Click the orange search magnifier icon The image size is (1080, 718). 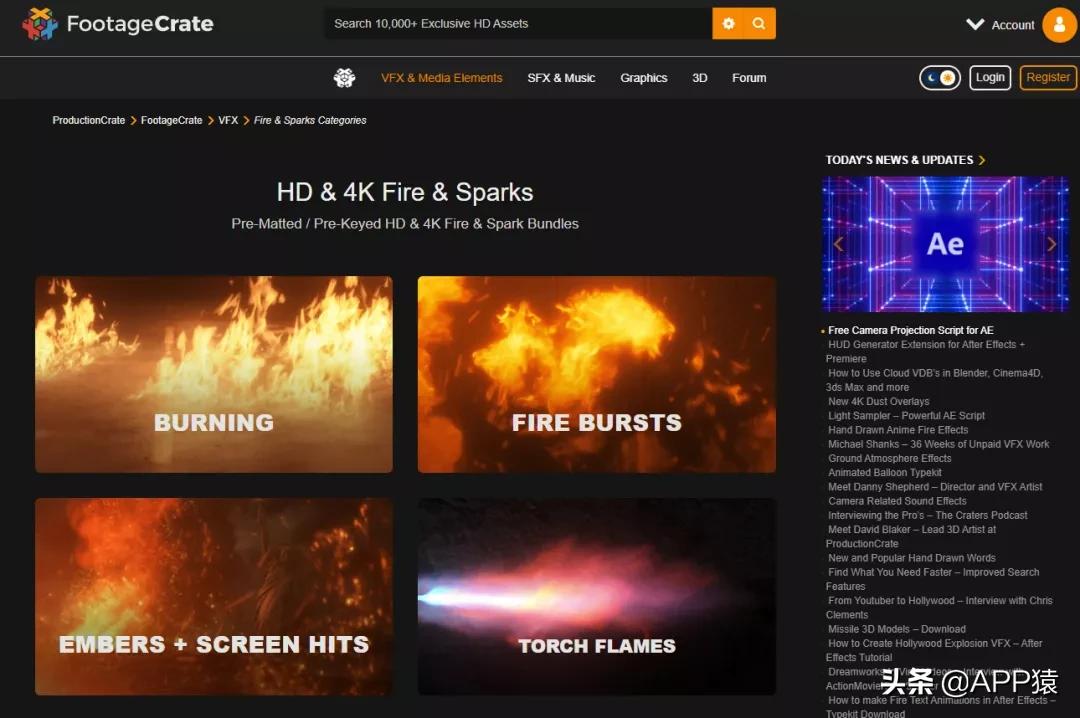point(759,24)
